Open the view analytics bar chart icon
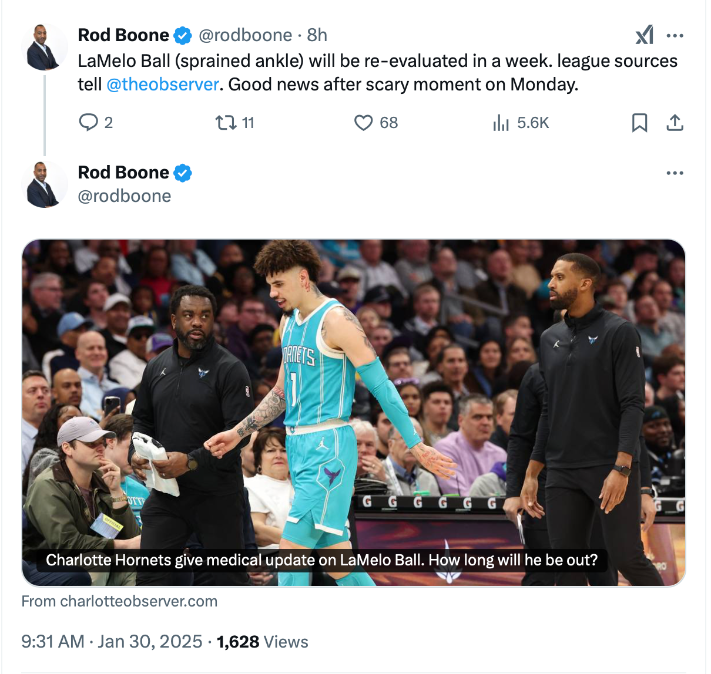This screenshot has height=674, width=711. pos(502,122)
